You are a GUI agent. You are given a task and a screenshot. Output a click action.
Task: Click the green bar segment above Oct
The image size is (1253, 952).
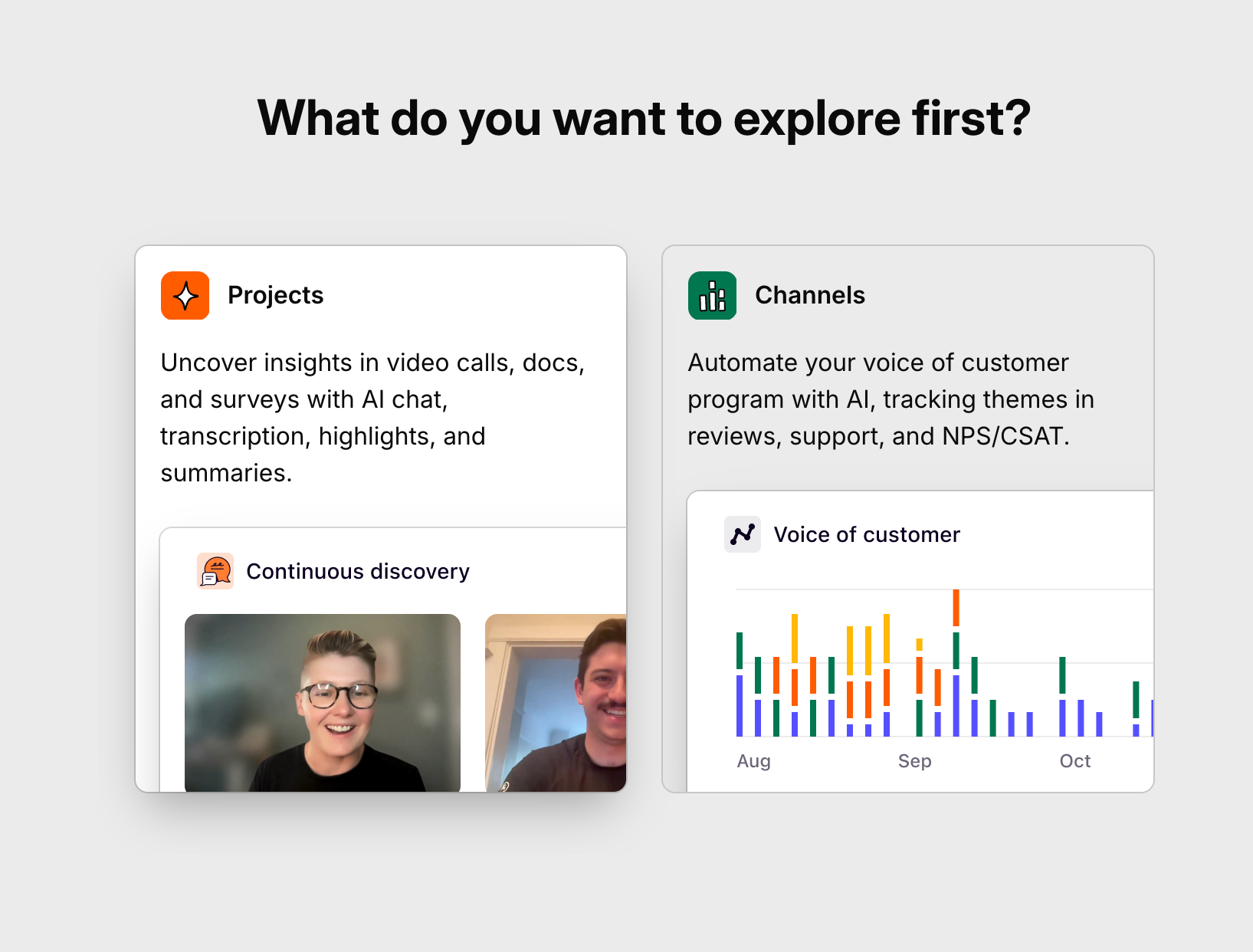pyautogui.click(x=1062, y=675)
